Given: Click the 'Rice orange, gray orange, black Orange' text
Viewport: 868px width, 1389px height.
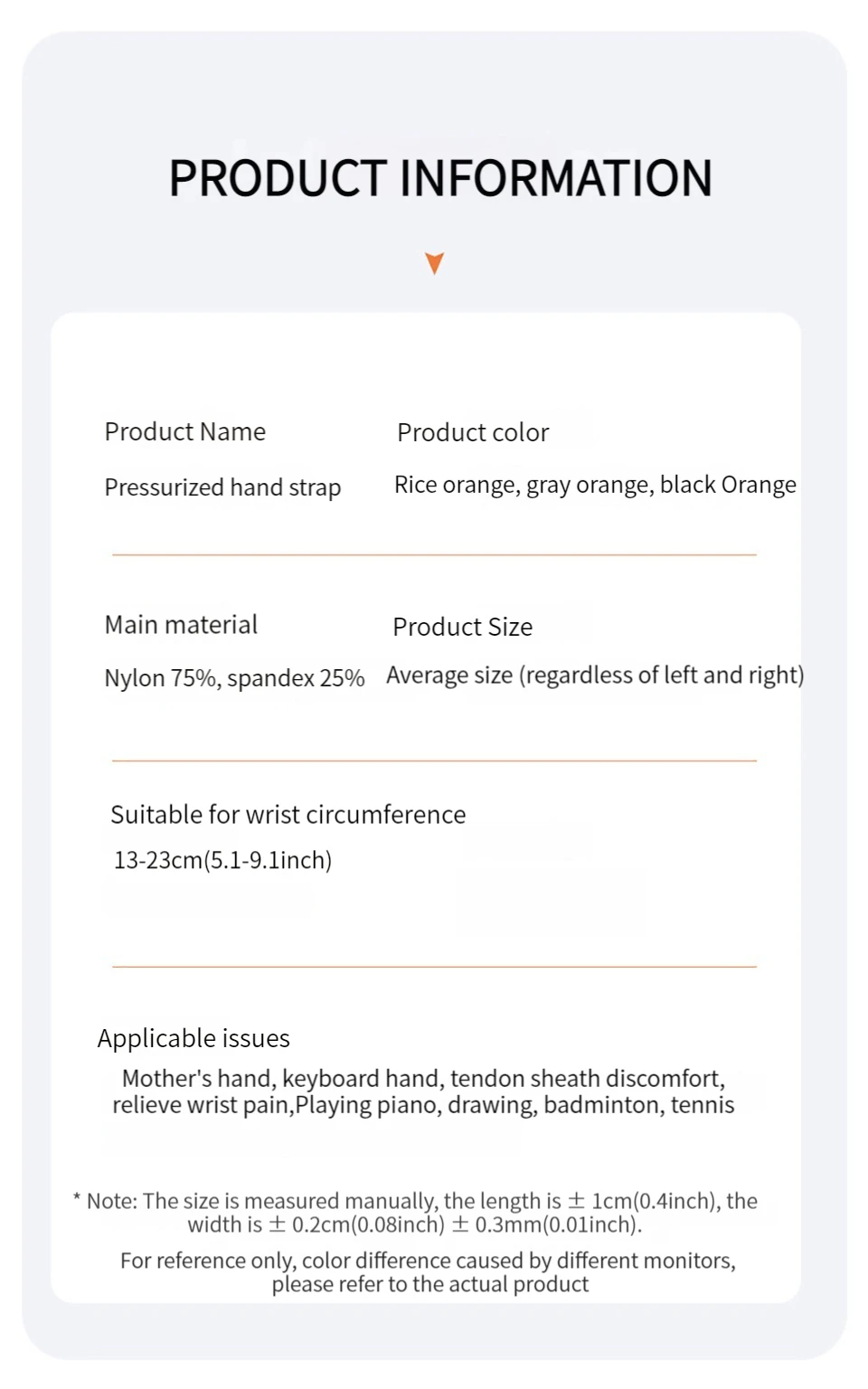Looking at the screenshot, I should (x=595, y=486).
